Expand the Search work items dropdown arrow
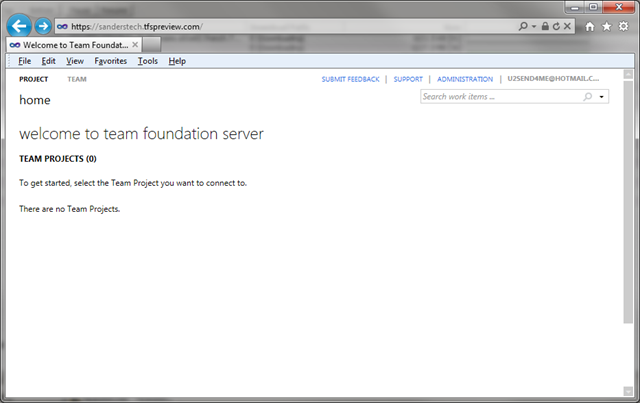This screenshot has height=403, width=640. click(601, 97)
